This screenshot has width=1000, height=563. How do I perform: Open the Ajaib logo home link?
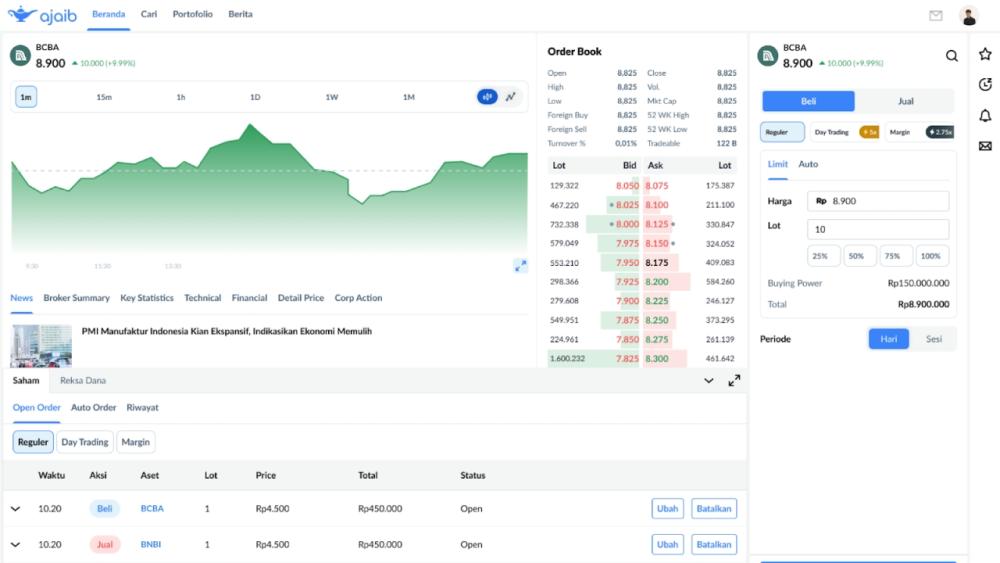coord(42,14)
